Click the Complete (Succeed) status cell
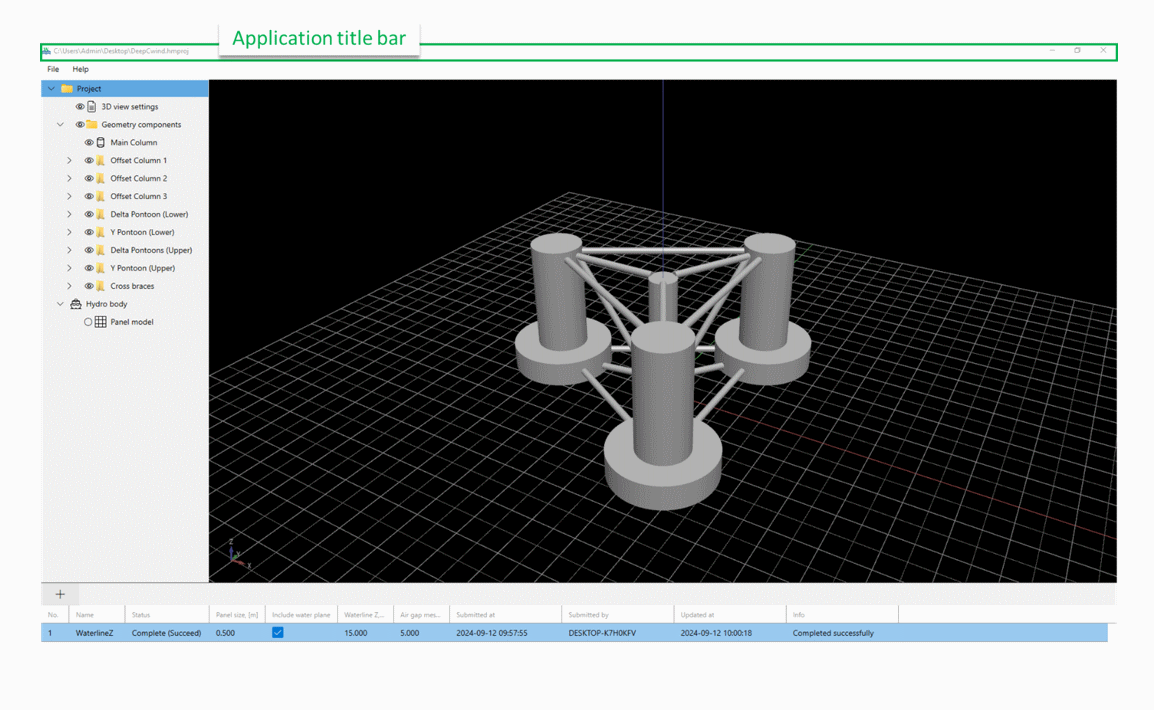Screen dimensions: 1154x710 [166, 633]
